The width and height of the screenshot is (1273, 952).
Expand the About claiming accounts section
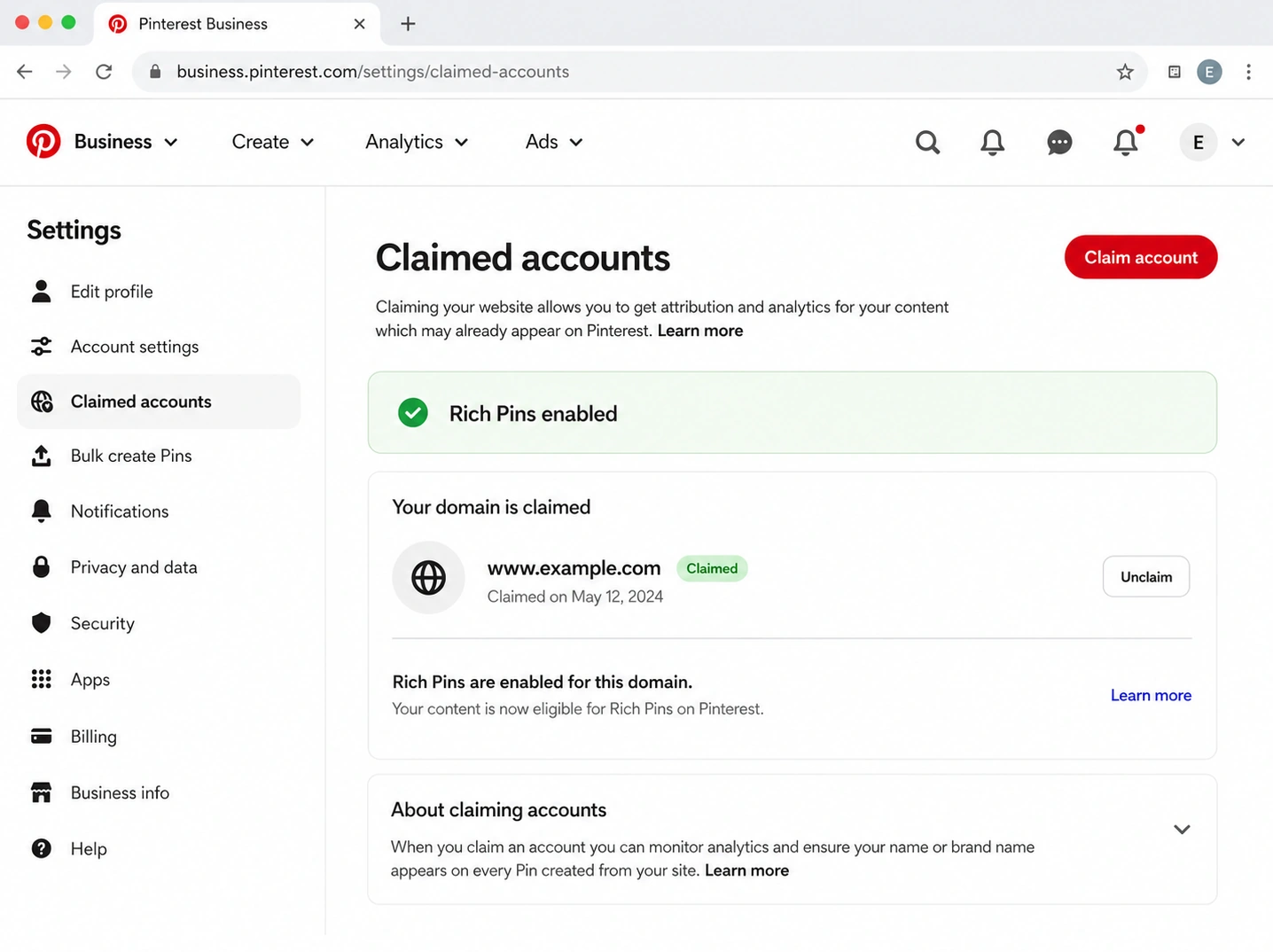tap(1182, 830)
